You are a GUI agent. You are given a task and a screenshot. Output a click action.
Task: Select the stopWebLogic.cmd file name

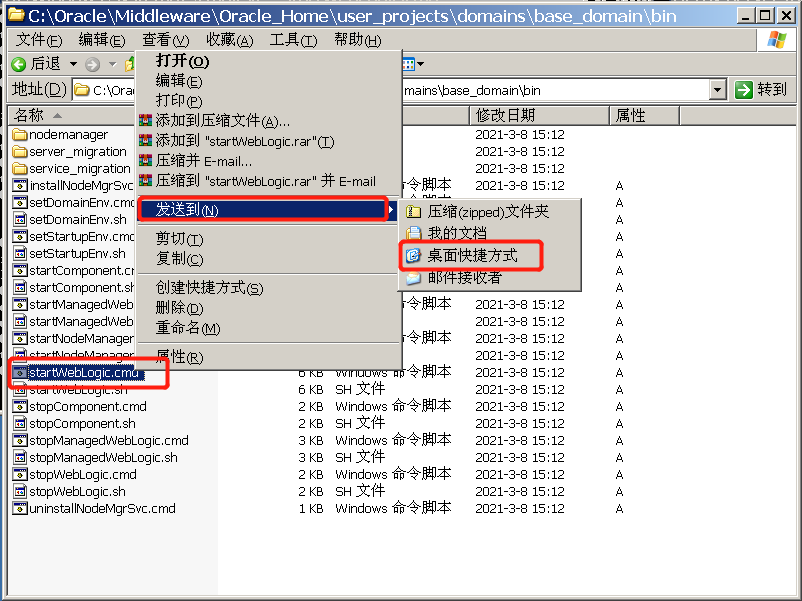83,474
